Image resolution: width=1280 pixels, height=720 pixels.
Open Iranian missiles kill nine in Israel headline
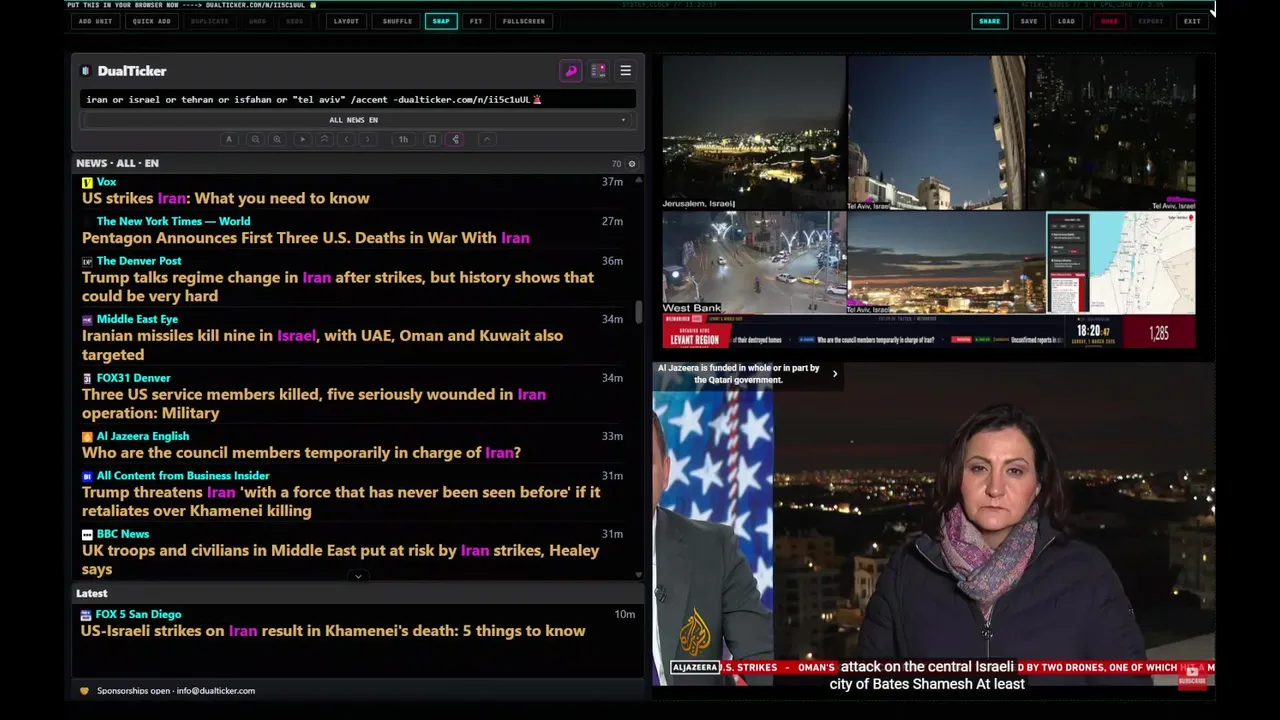point(322,345)
